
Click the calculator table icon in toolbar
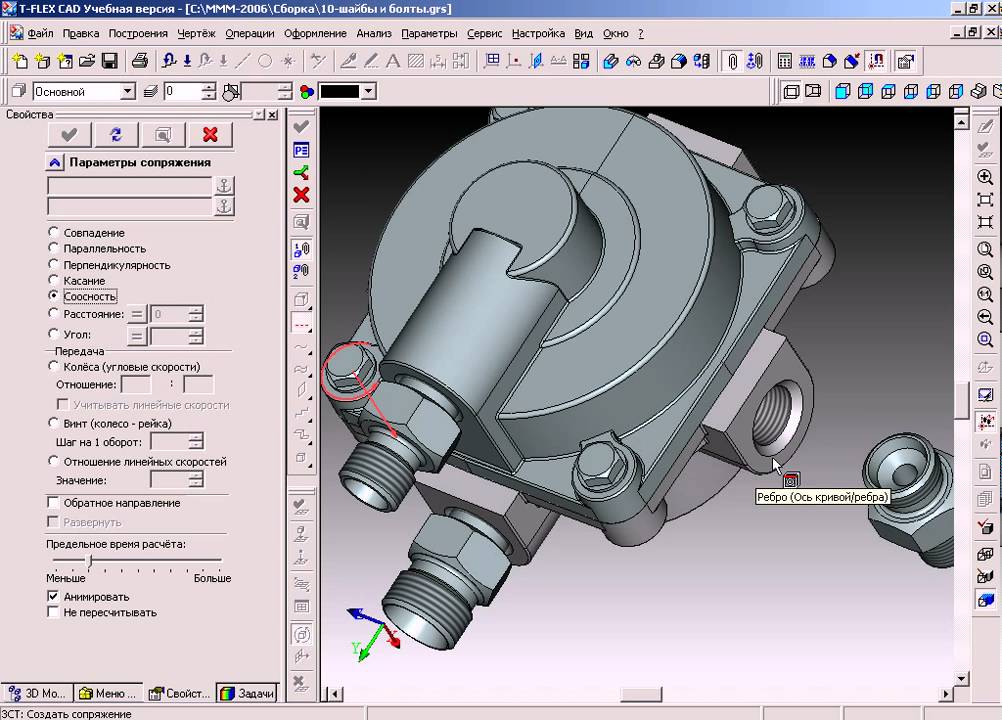coord(784,61)
